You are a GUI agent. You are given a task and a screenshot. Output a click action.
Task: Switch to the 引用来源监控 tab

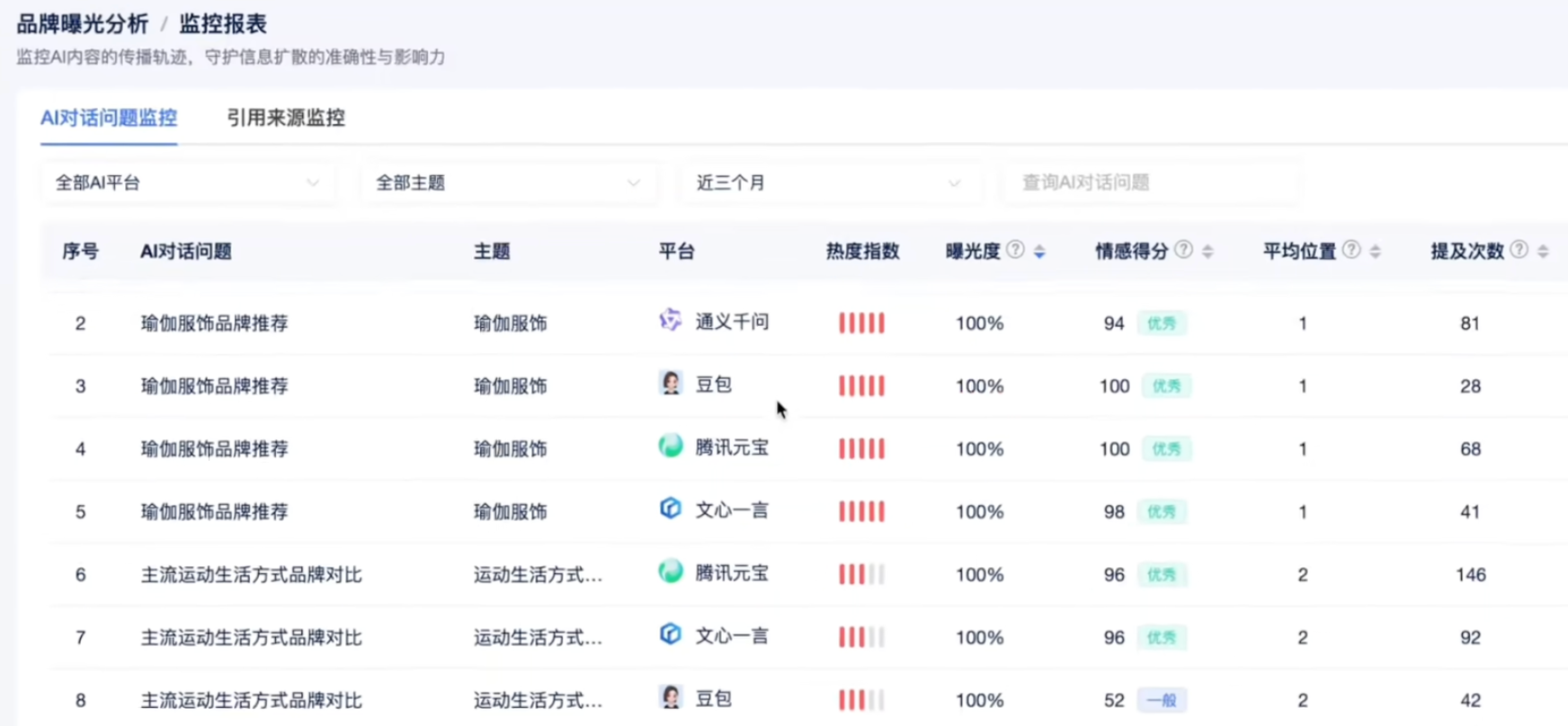286,118
